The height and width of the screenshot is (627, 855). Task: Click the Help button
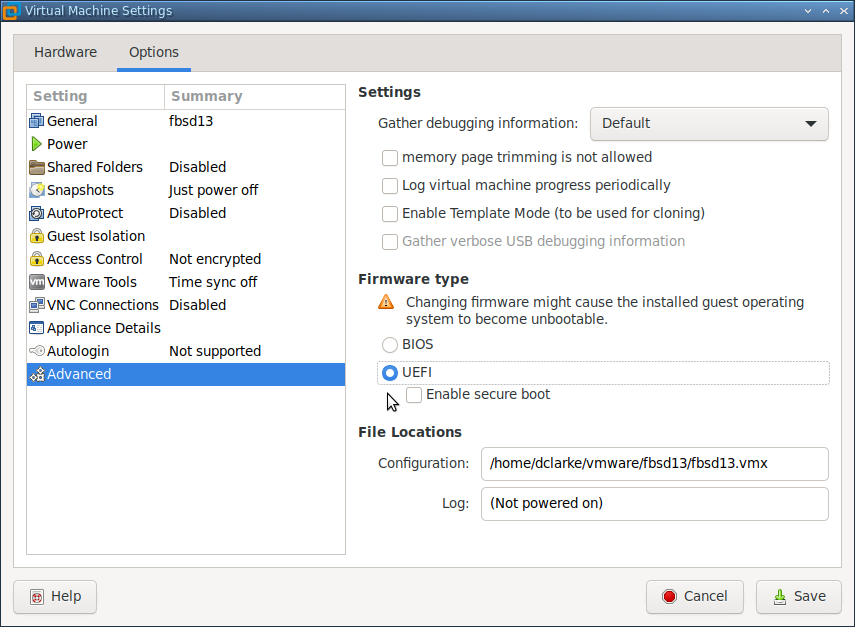55,597
